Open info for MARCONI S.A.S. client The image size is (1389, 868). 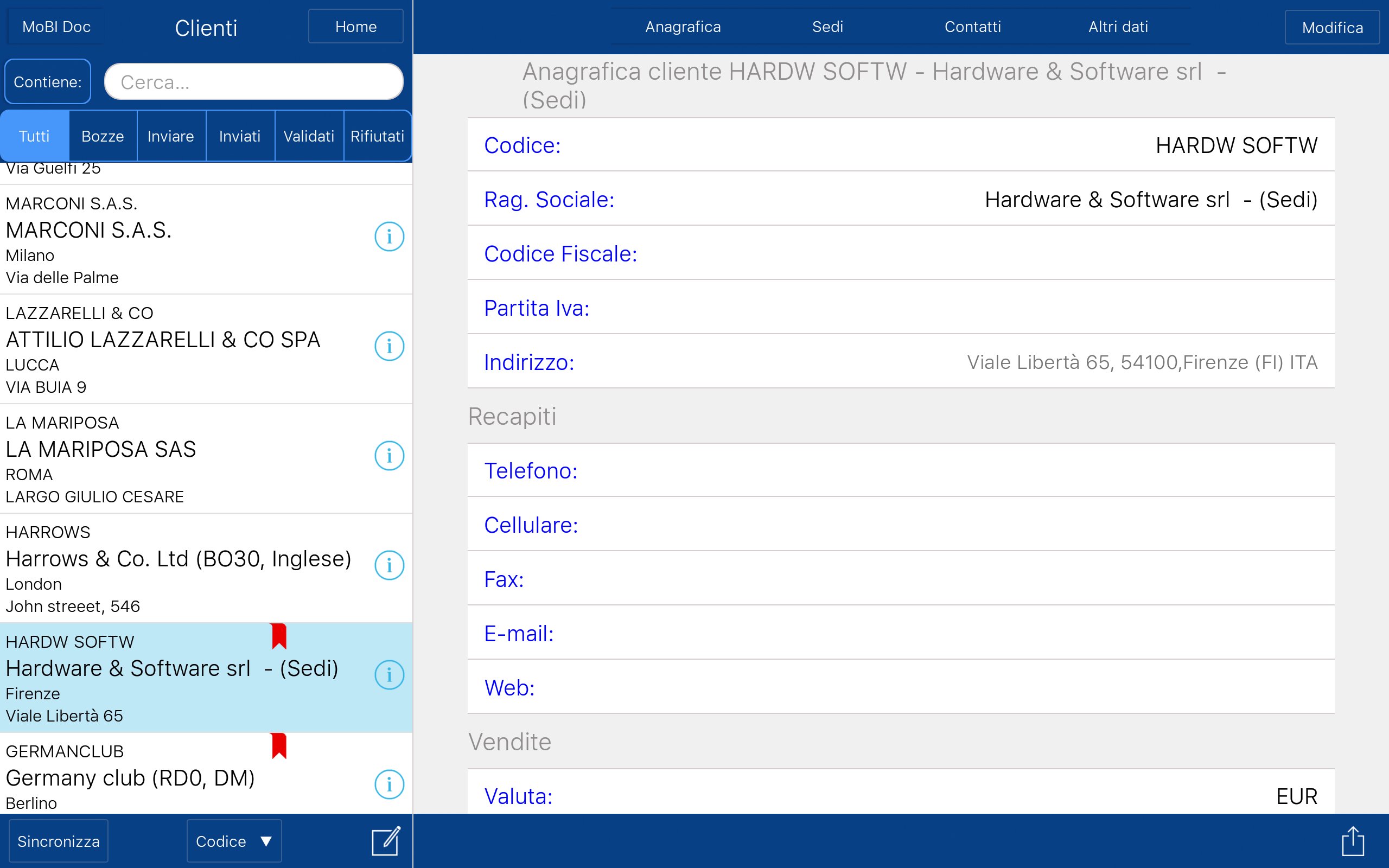click(389, 237)
